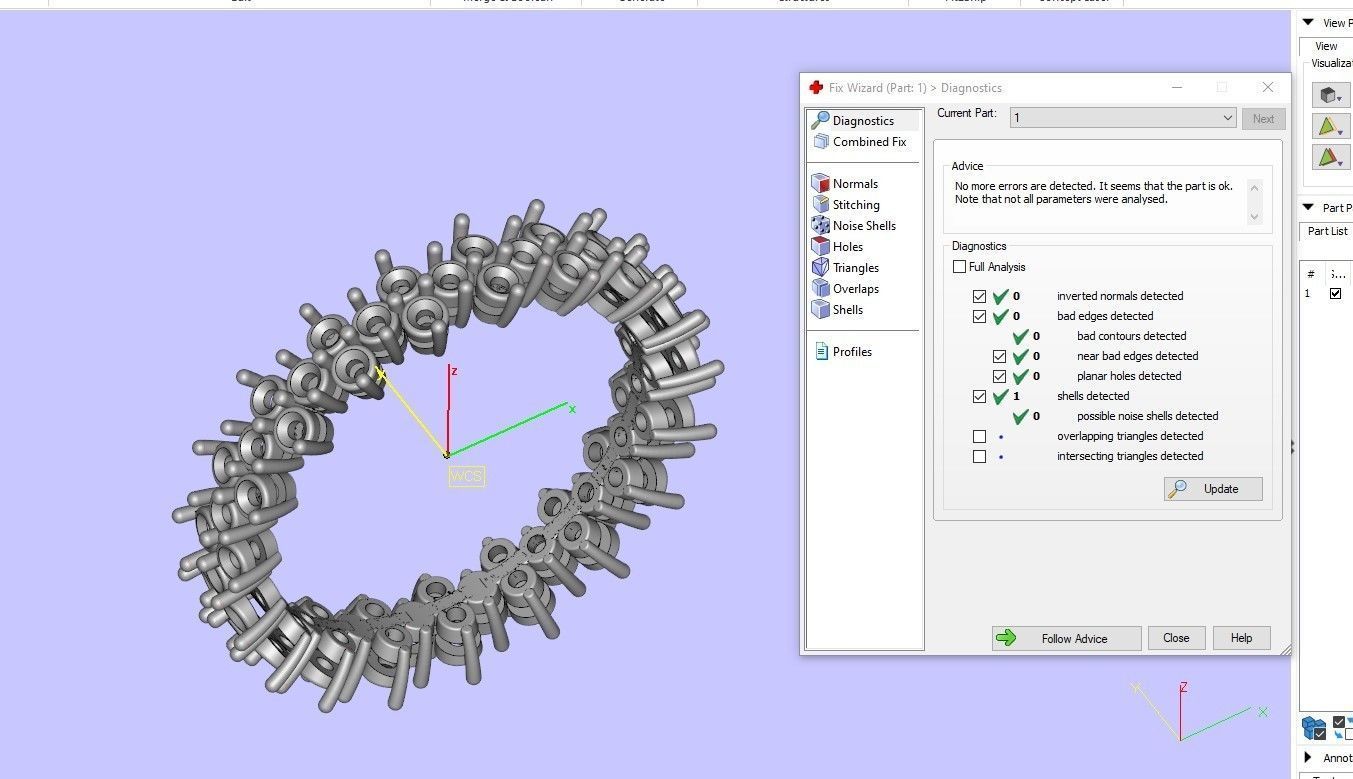The width and height of the screenshot is (1353, 779).
Task: Collapse the View Pages panel
Action: click(1308, 23)
